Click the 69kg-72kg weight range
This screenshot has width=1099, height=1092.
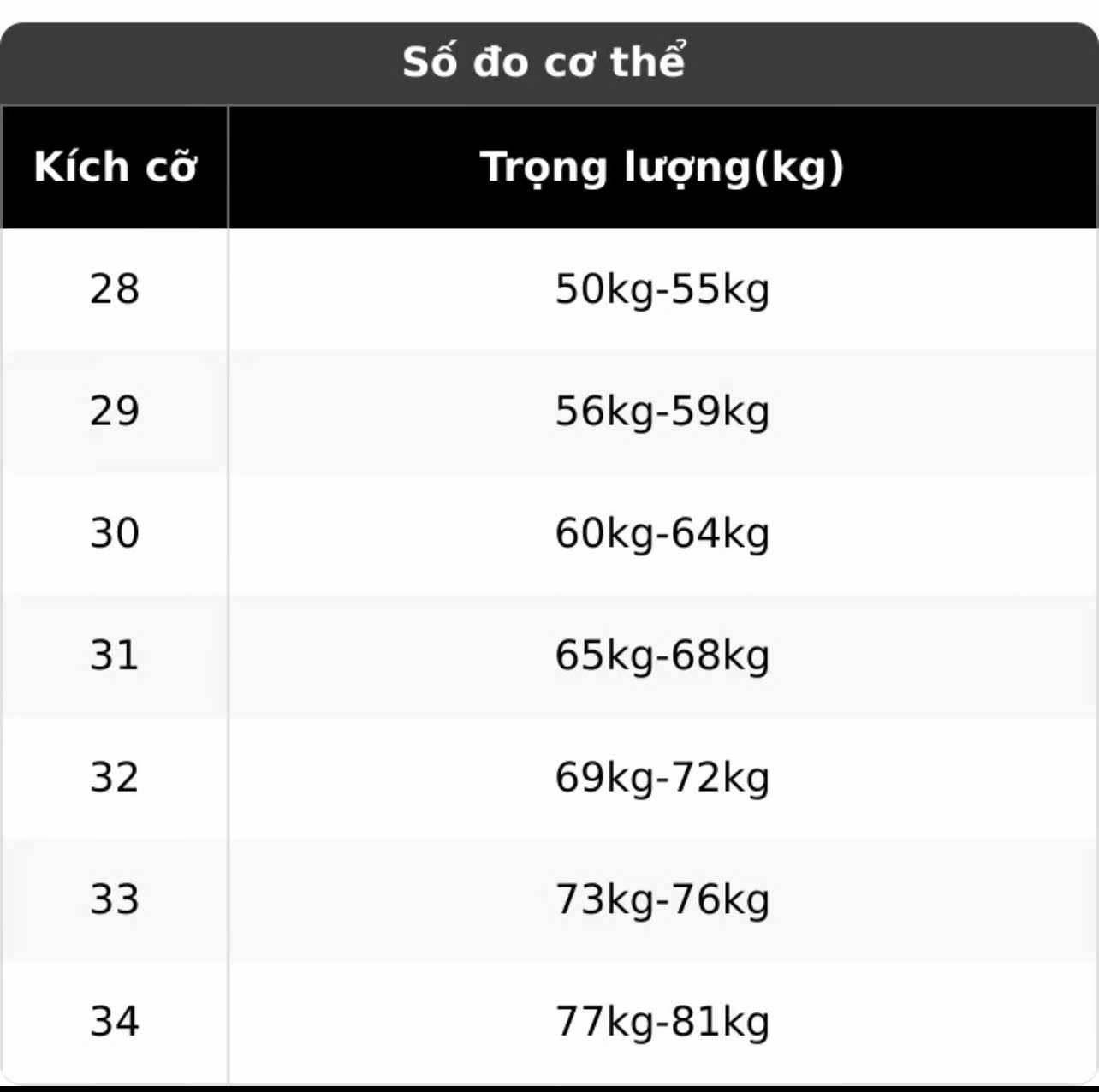[x=662, y=778]
